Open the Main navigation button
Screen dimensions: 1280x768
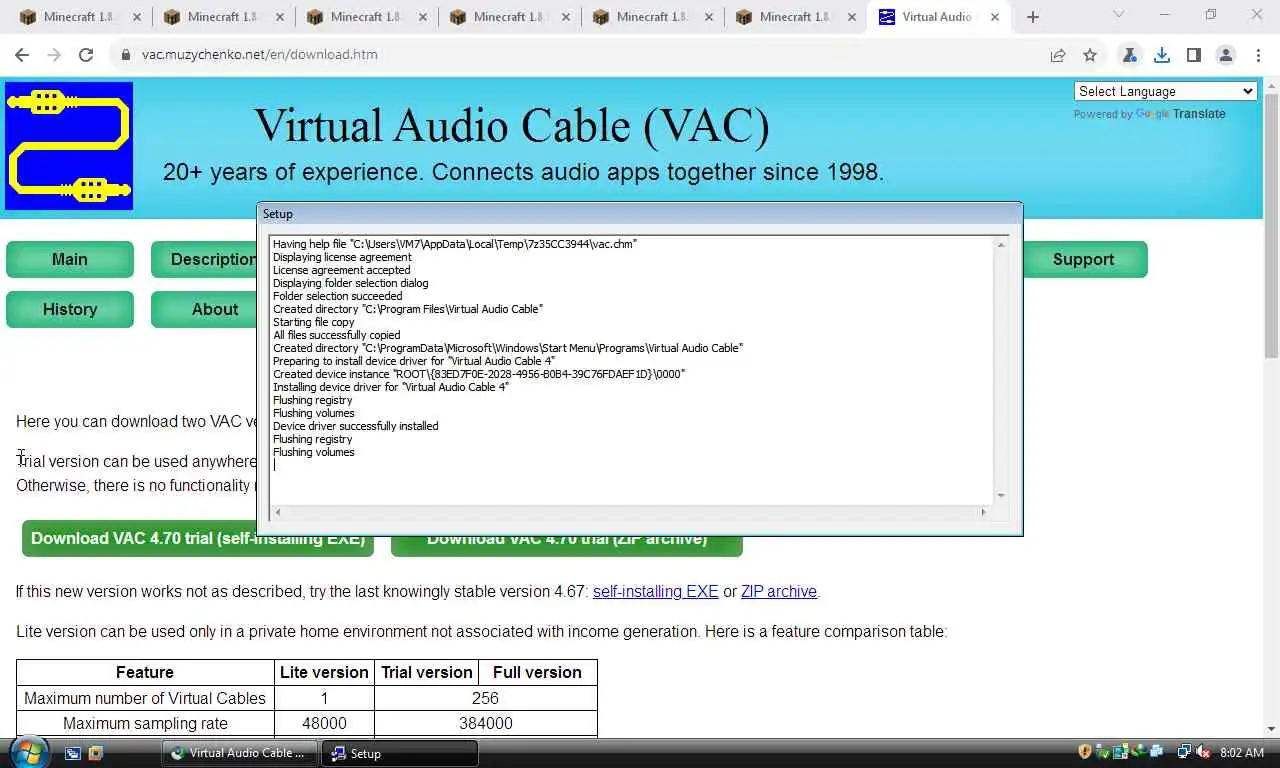pyautogui.click(x=70, y=259)
